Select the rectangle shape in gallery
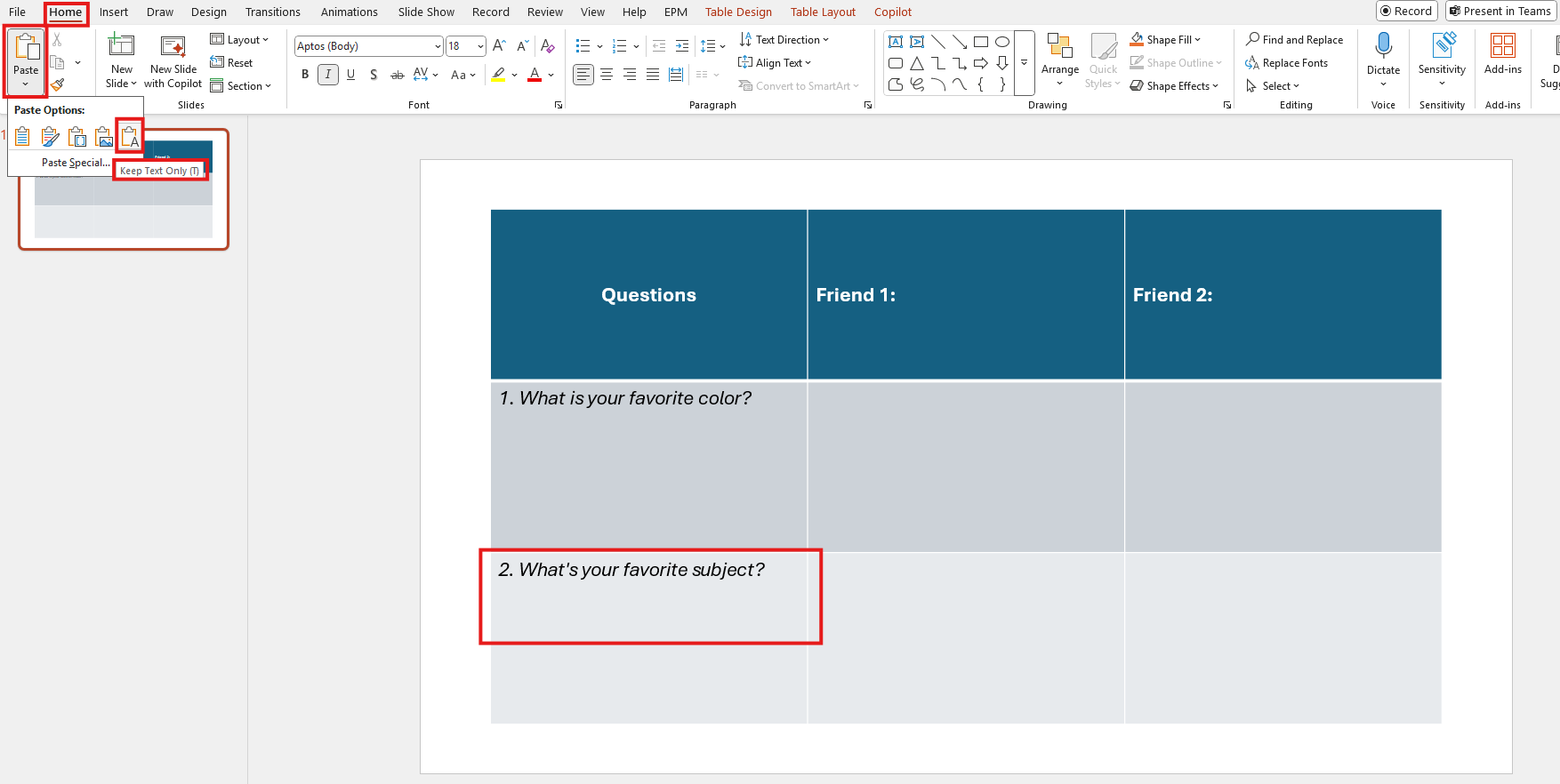1560x784 pixels. tap(981, 42)
